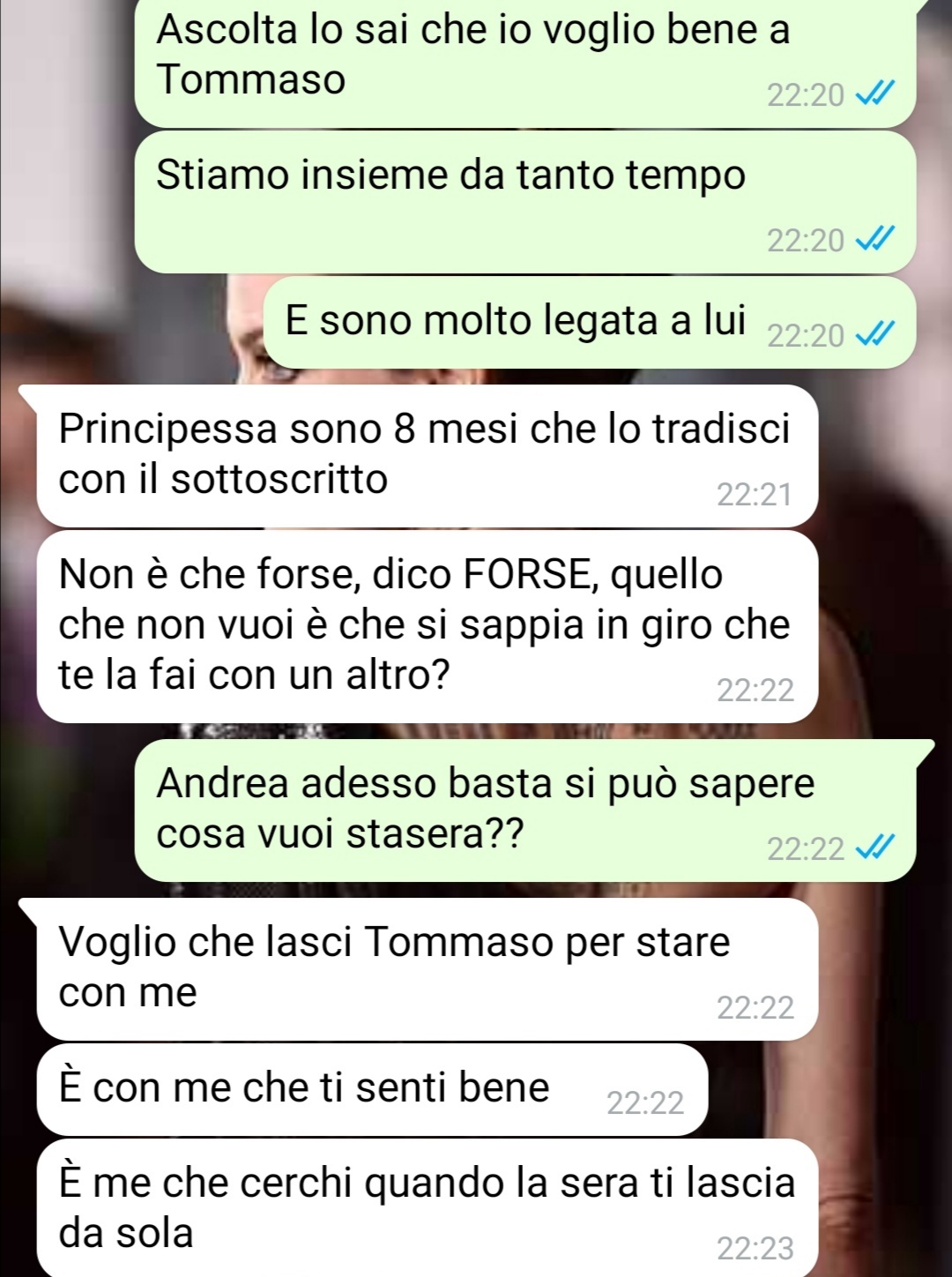This screenshot has width=952, height=1277.
Task: Tap 22:22 timestamp beside 'ti senti bene'
Action: (645, 1103)
